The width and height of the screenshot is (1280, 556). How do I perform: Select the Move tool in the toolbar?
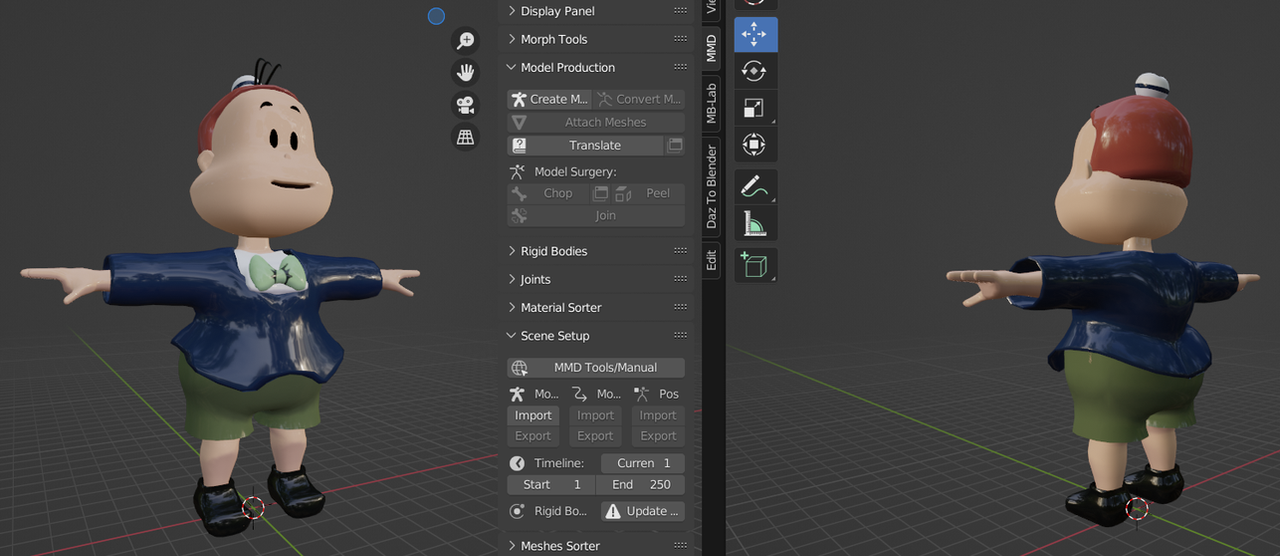click(755, 34)
